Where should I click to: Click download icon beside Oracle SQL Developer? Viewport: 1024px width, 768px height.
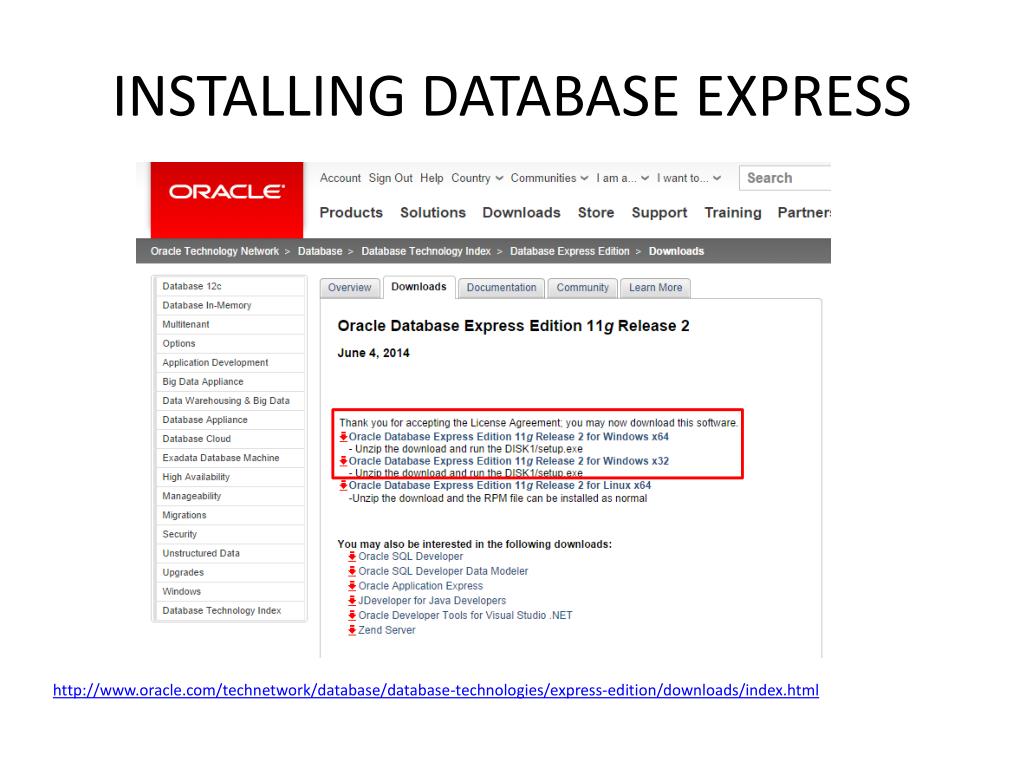[352, 556]
